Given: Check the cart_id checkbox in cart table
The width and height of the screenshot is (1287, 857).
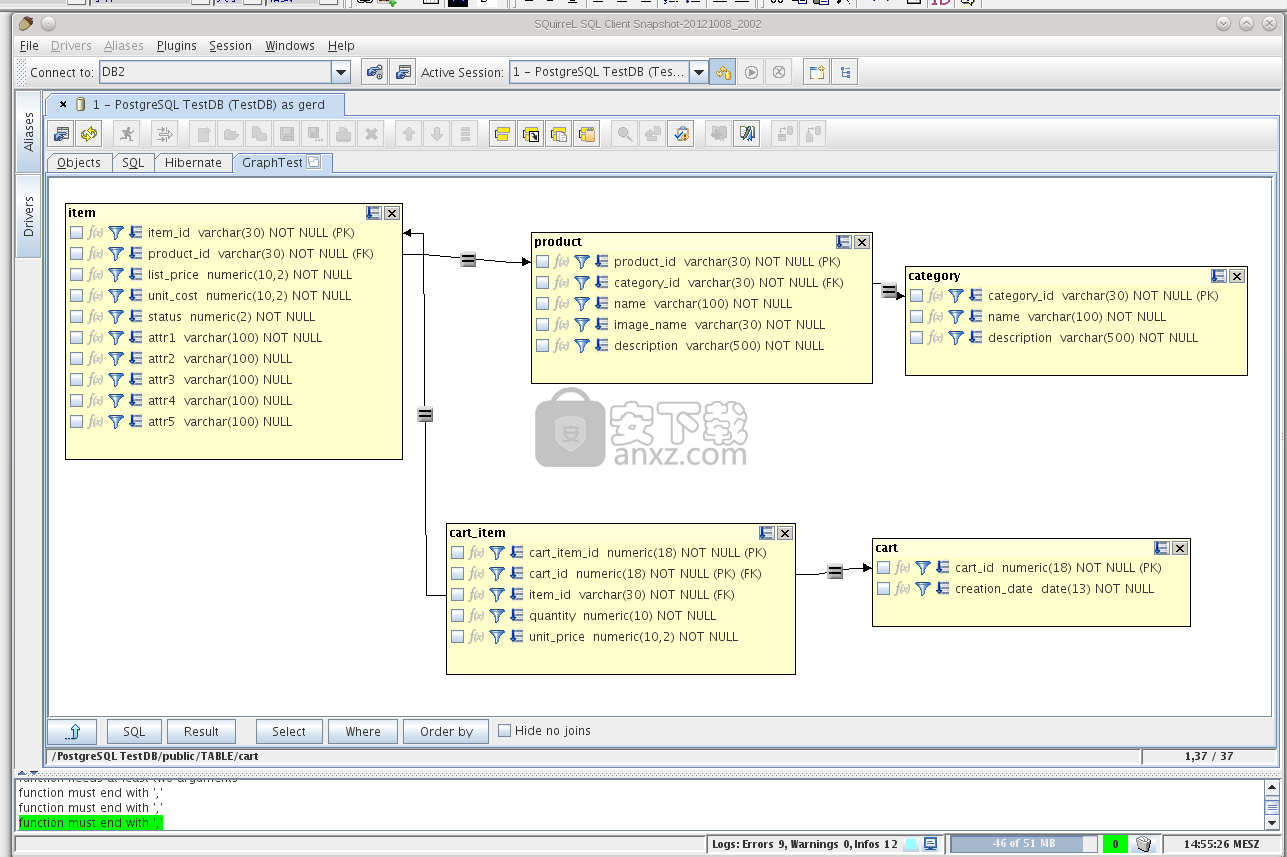Looking at the screenshot, I should coord(884,567).
